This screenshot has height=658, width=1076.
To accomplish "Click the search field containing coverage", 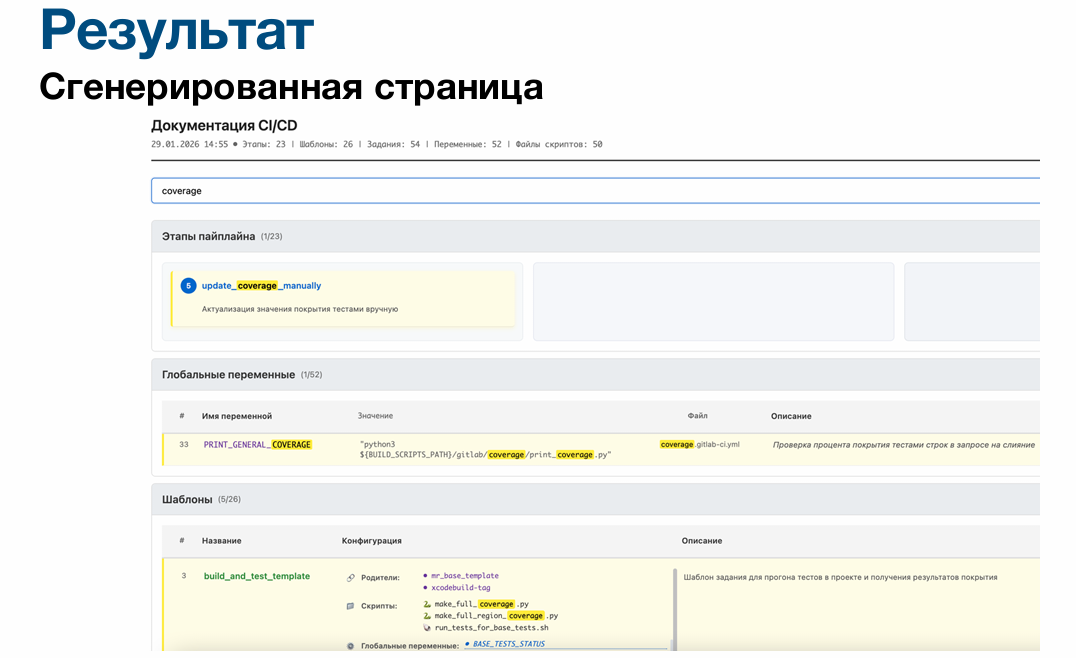I will click(595, 191).
